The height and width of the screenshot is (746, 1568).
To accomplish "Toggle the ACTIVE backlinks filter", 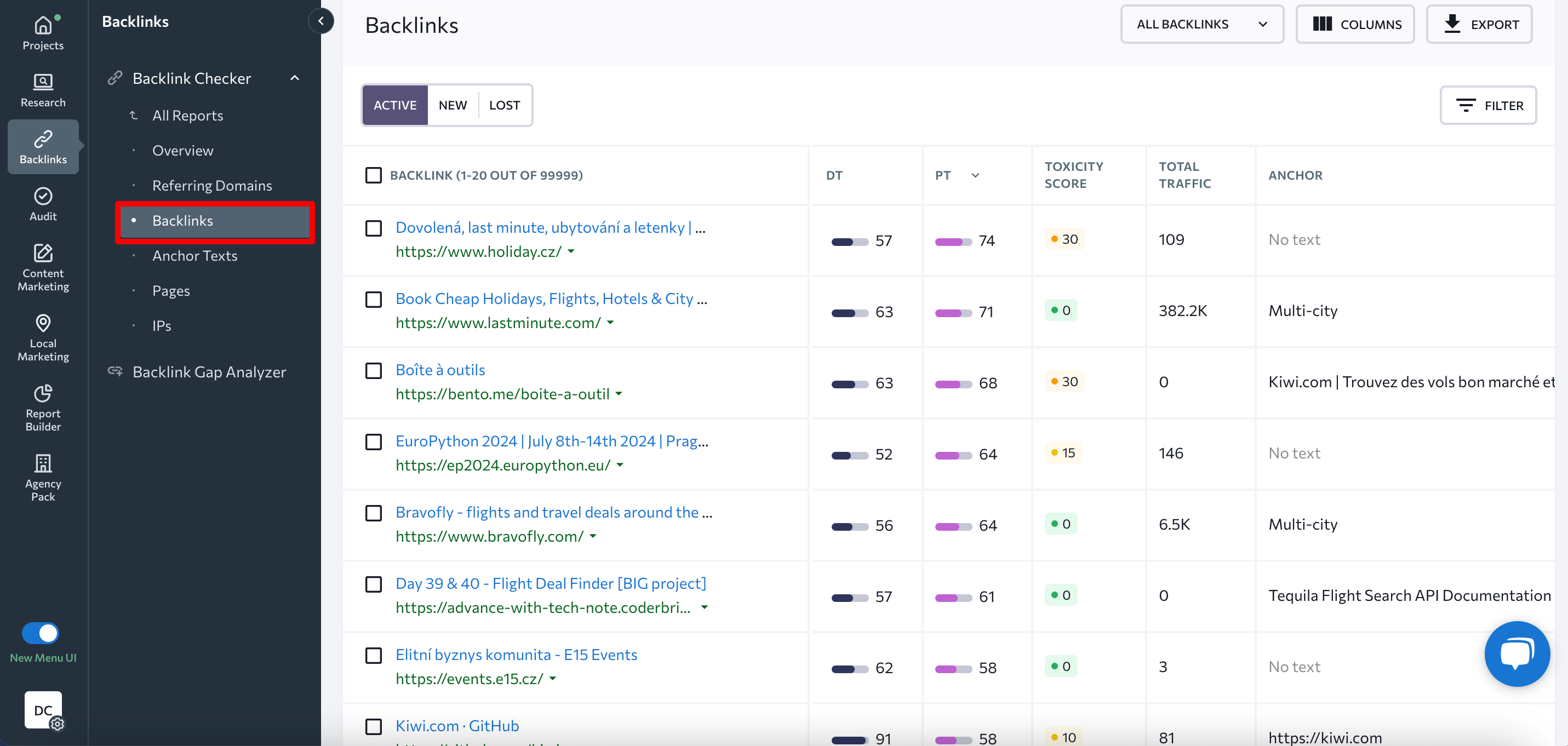I will 395,104.
